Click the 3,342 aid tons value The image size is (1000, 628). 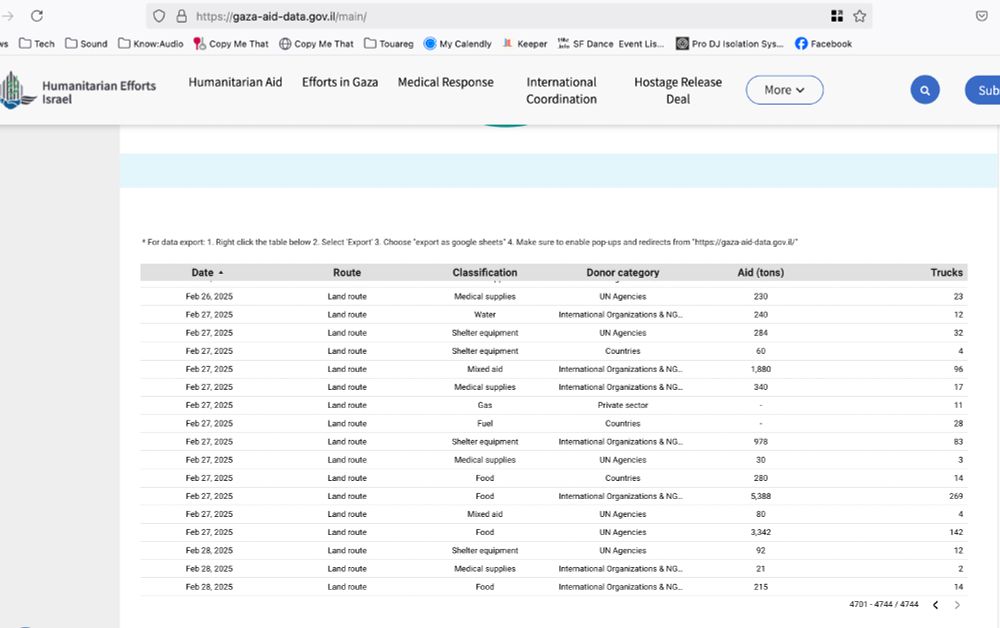tap(761, 532)
